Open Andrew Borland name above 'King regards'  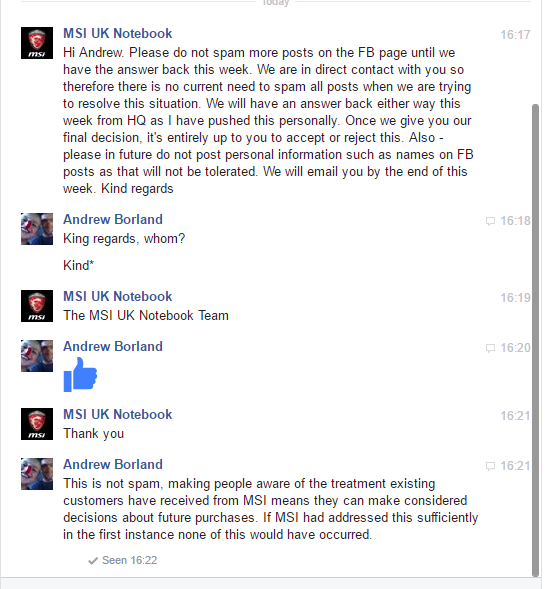click(x=113, y=219)
